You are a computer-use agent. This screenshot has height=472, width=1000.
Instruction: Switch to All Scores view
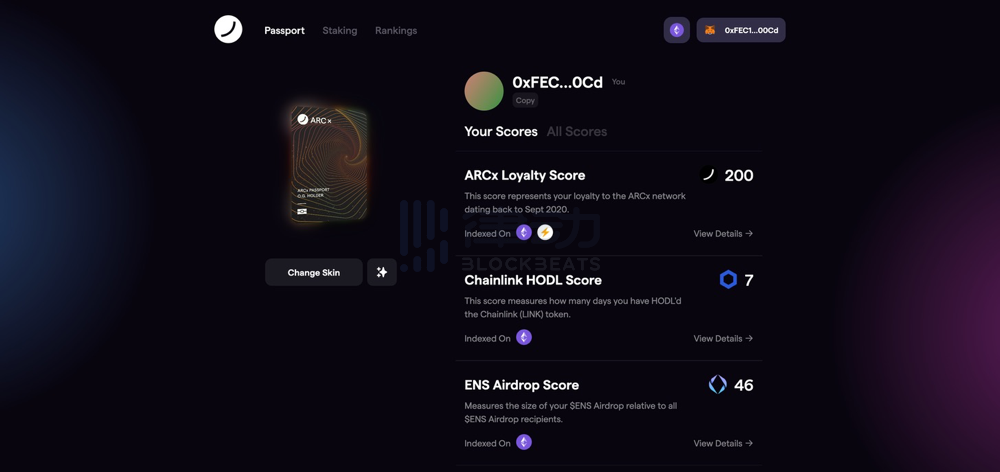(577, 131)
